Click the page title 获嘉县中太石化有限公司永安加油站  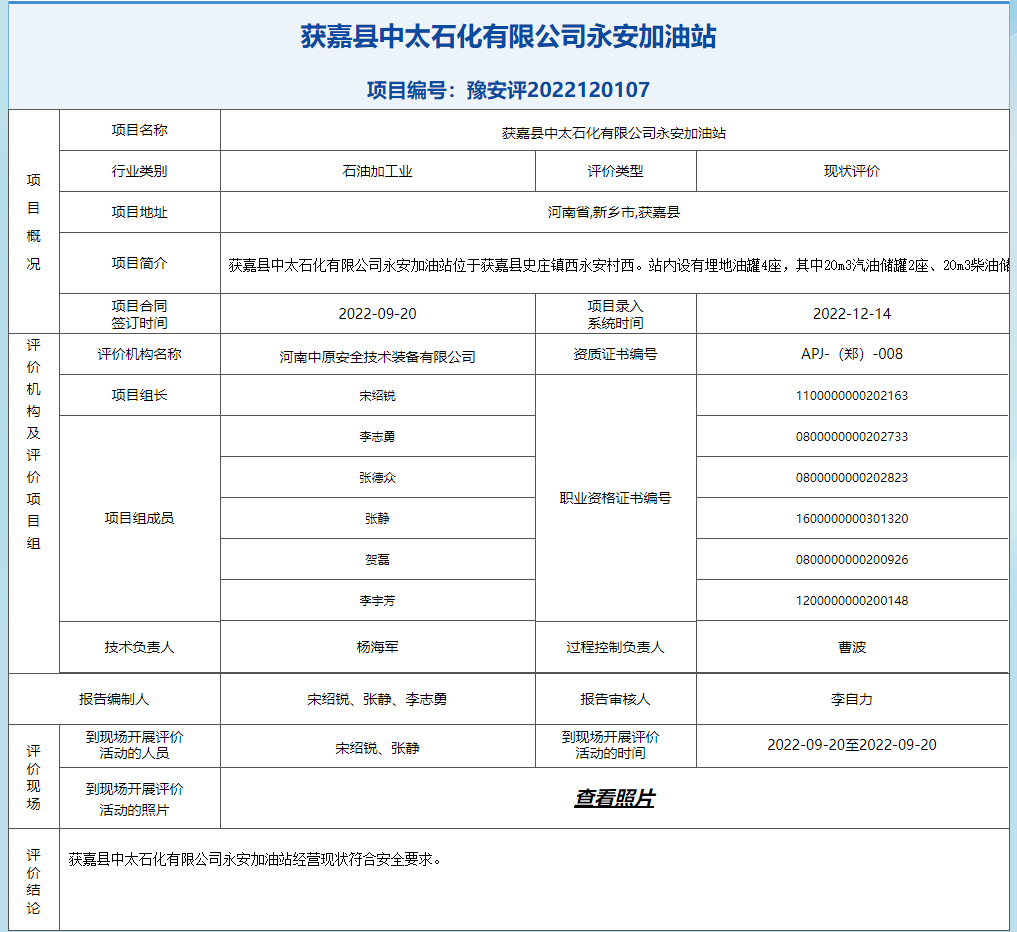coord(508,36)
